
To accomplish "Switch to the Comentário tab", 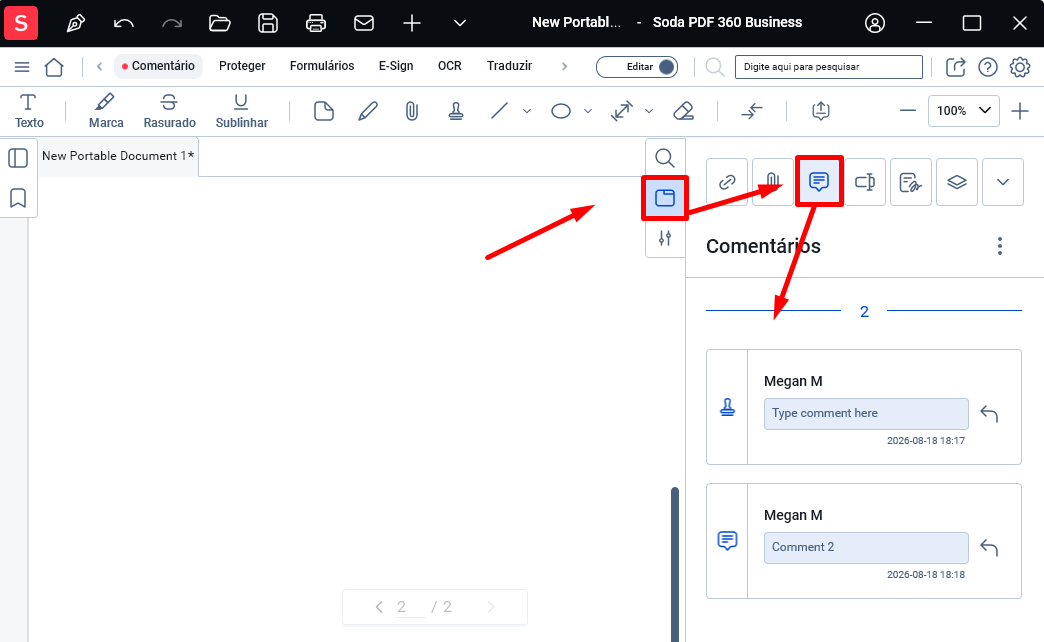I will point(158,66).
